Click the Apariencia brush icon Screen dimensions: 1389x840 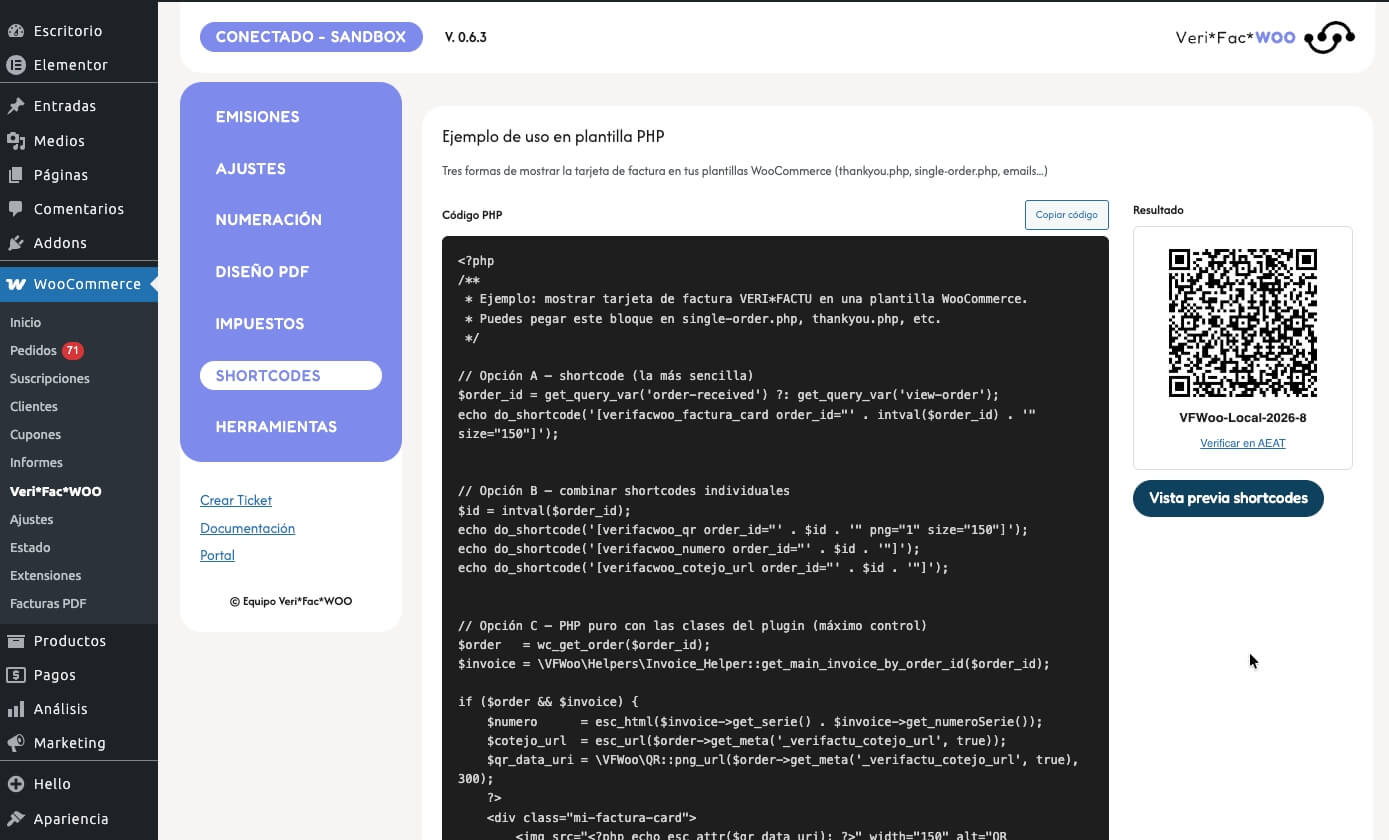click(16, 819)
